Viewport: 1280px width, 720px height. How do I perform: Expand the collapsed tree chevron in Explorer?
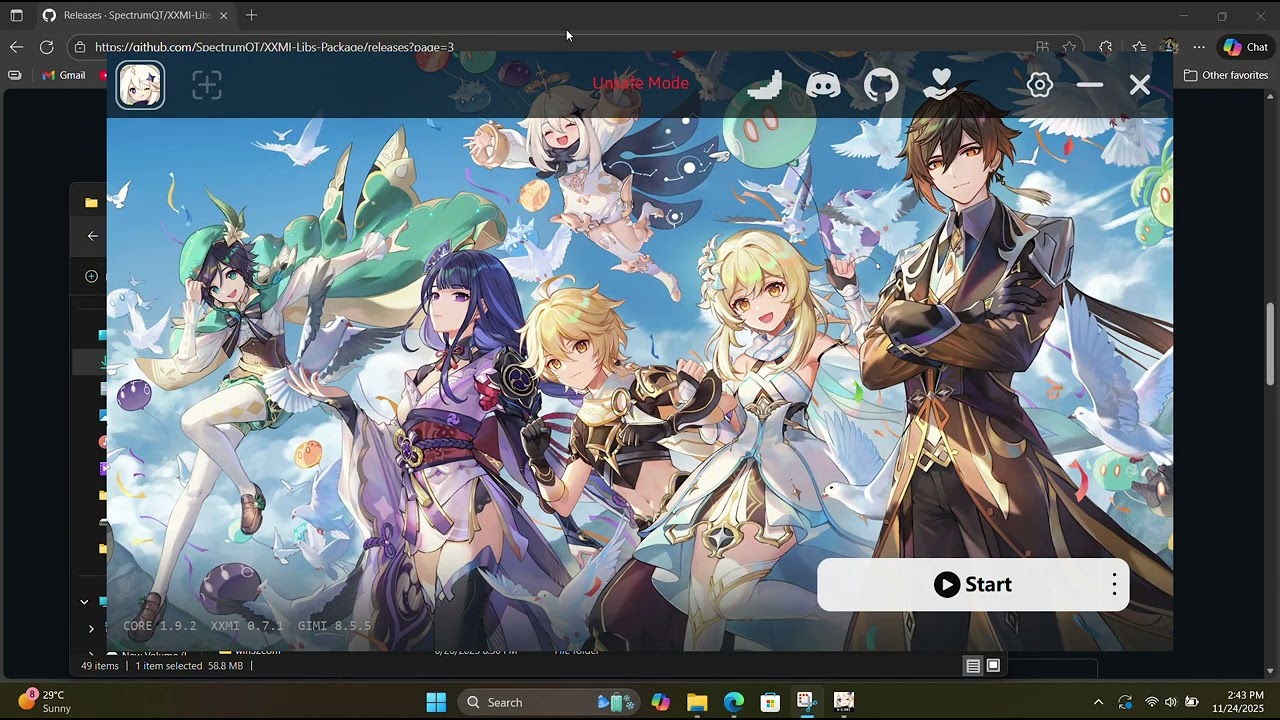91,629
